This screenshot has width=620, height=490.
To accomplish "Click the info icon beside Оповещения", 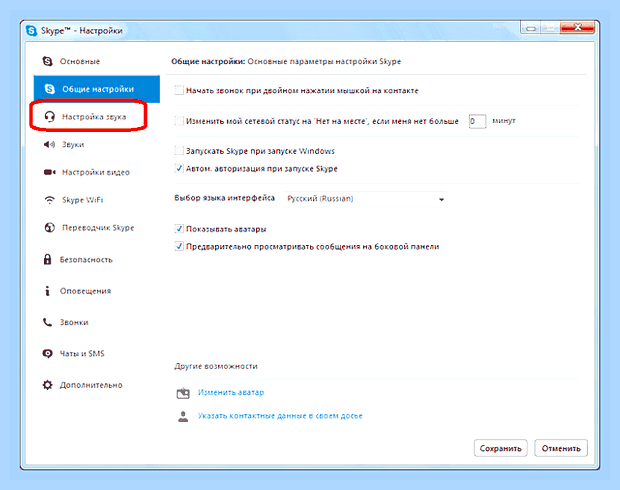I will 47,291.
